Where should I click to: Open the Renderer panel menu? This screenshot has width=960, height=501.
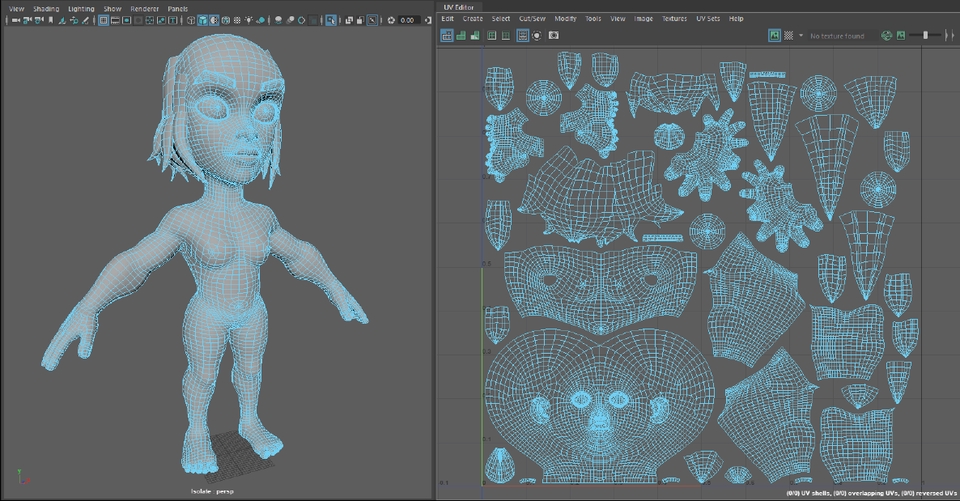(x=144, y=8)
